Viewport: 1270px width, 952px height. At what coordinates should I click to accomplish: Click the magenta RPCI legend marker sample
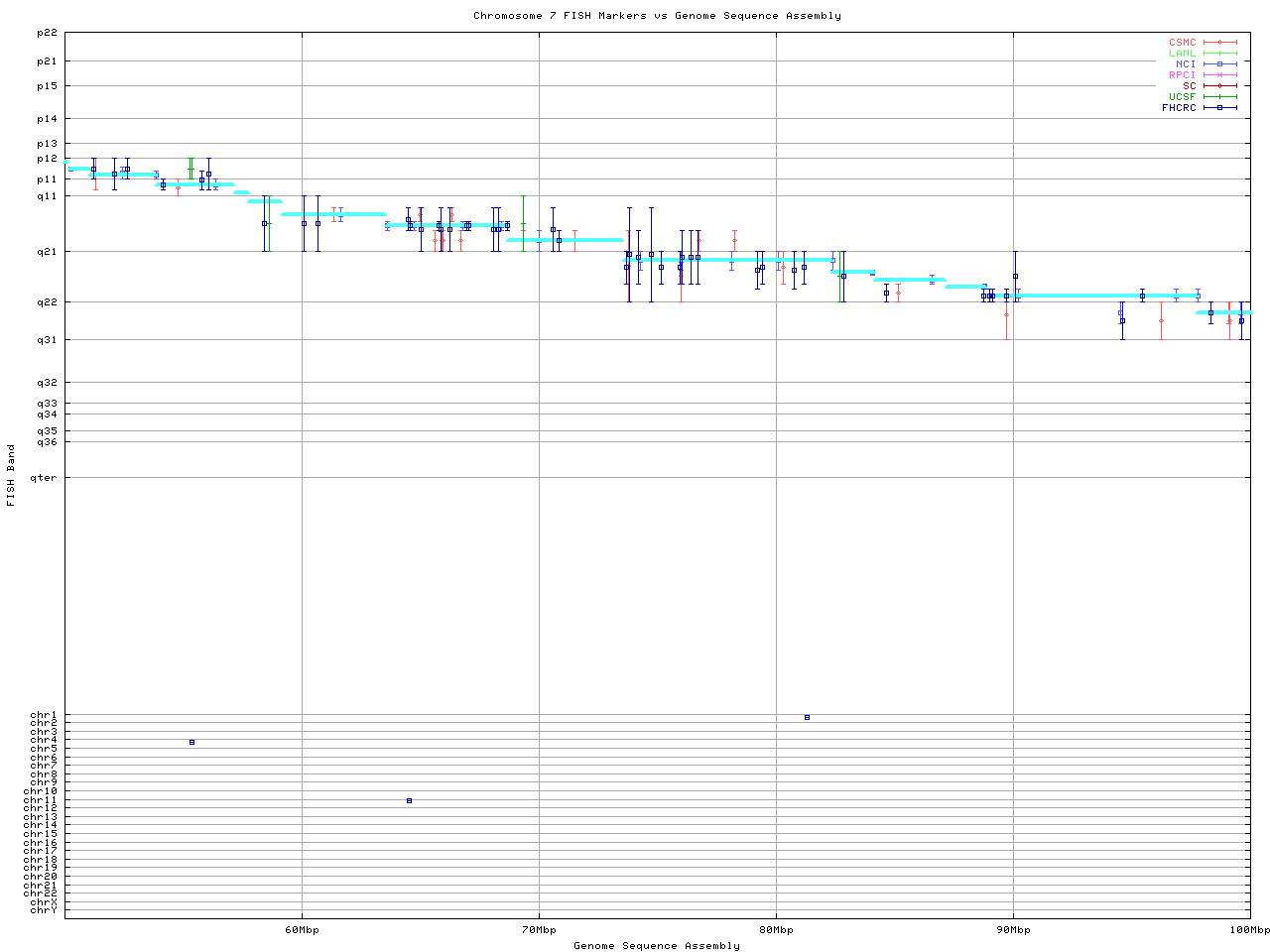pyautogui.click(x=1219, y=75)
